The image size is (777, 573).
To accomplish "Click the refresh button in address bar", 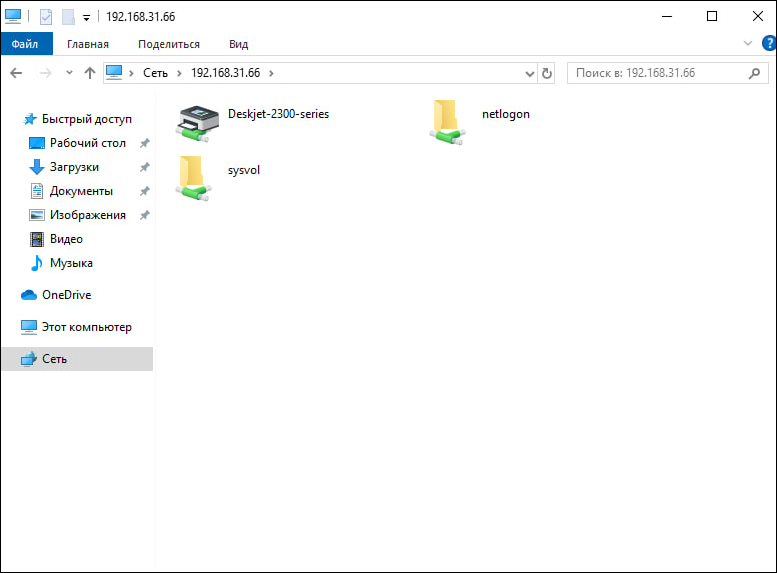I will tap(547, 73).
